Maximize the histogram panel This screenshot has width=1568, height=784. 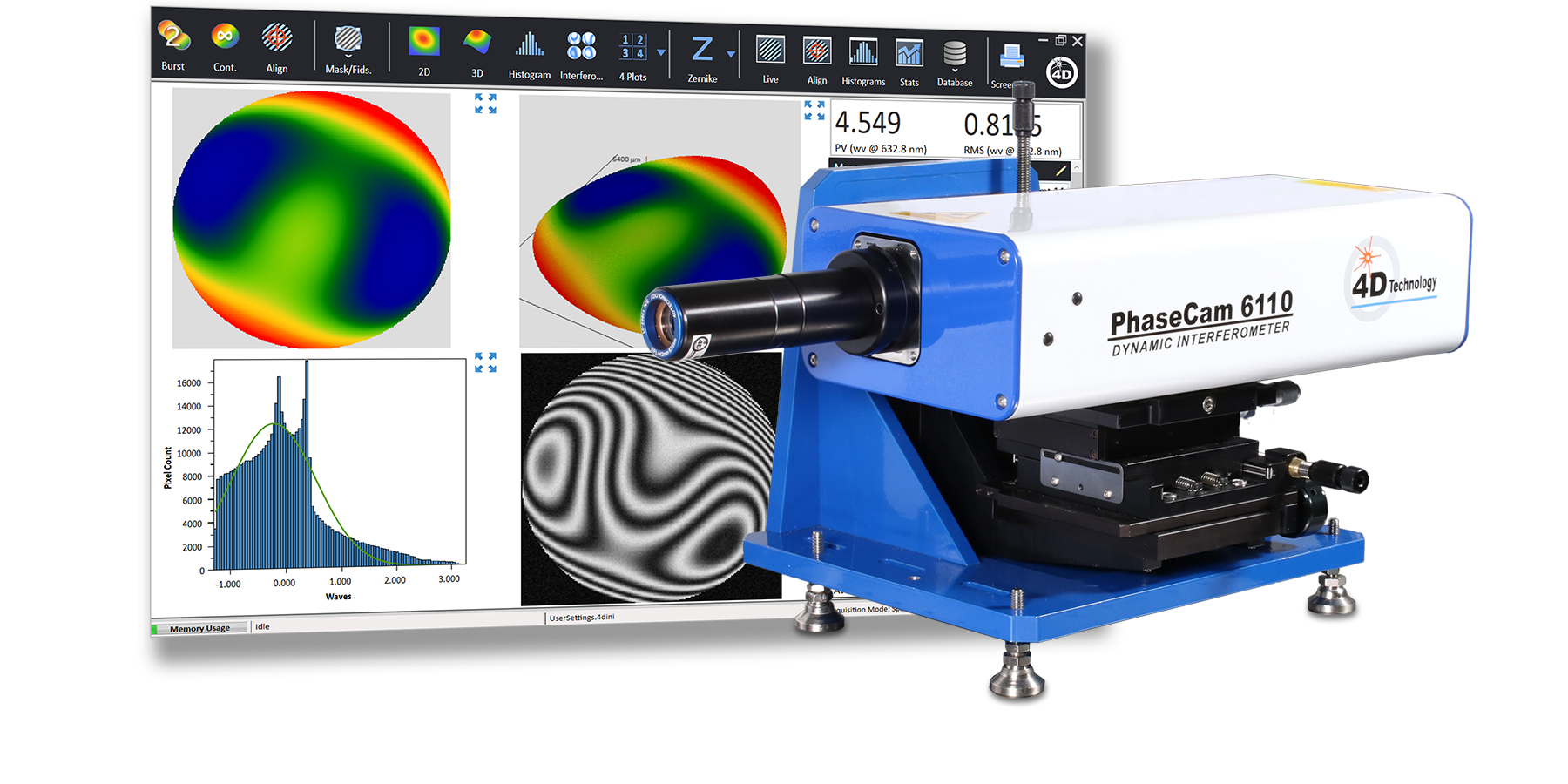coord(485,362)
